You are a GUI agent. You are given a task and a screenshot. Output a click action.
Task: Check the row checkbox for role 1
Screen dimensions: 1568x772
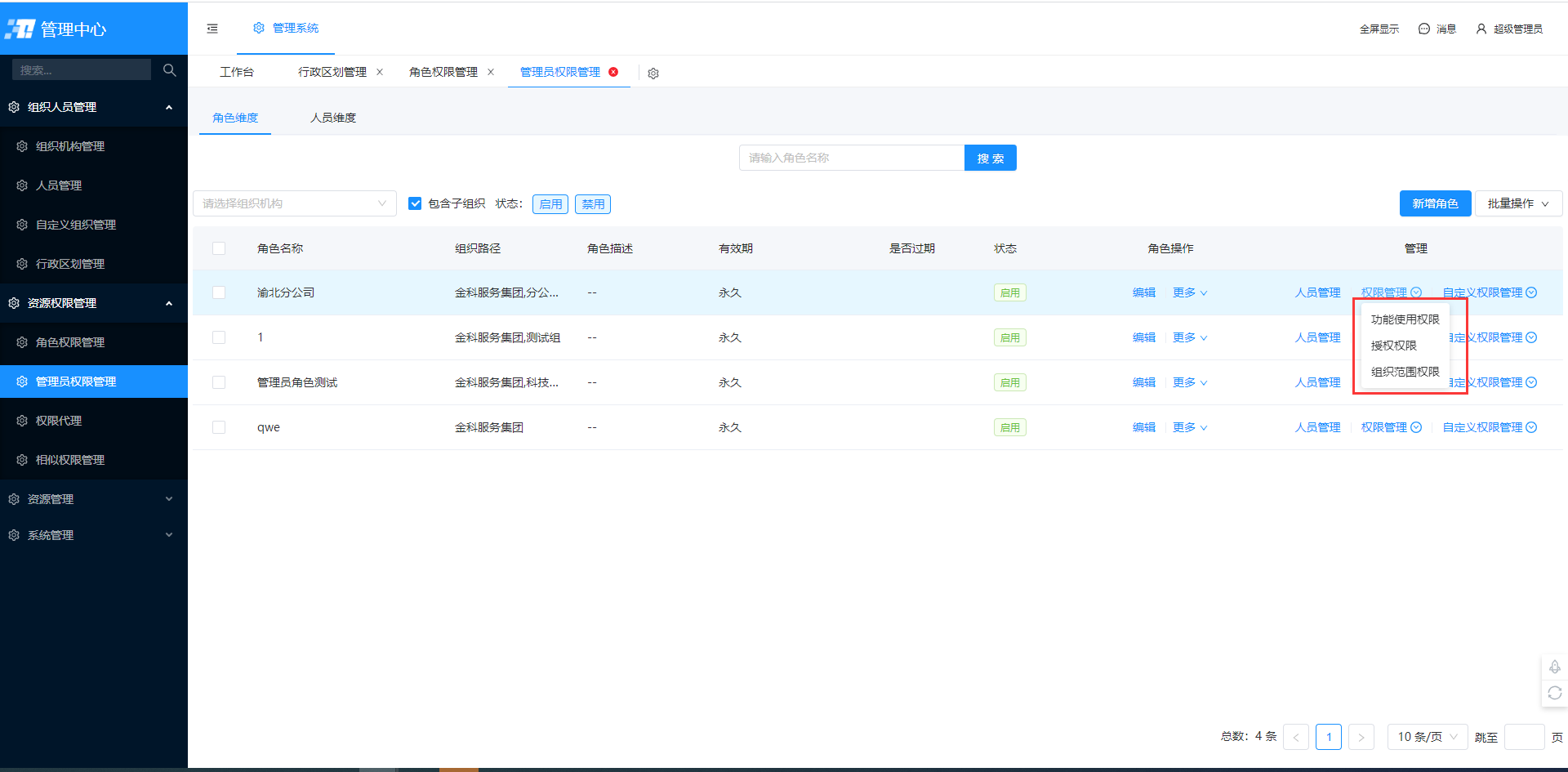[219, 337]
